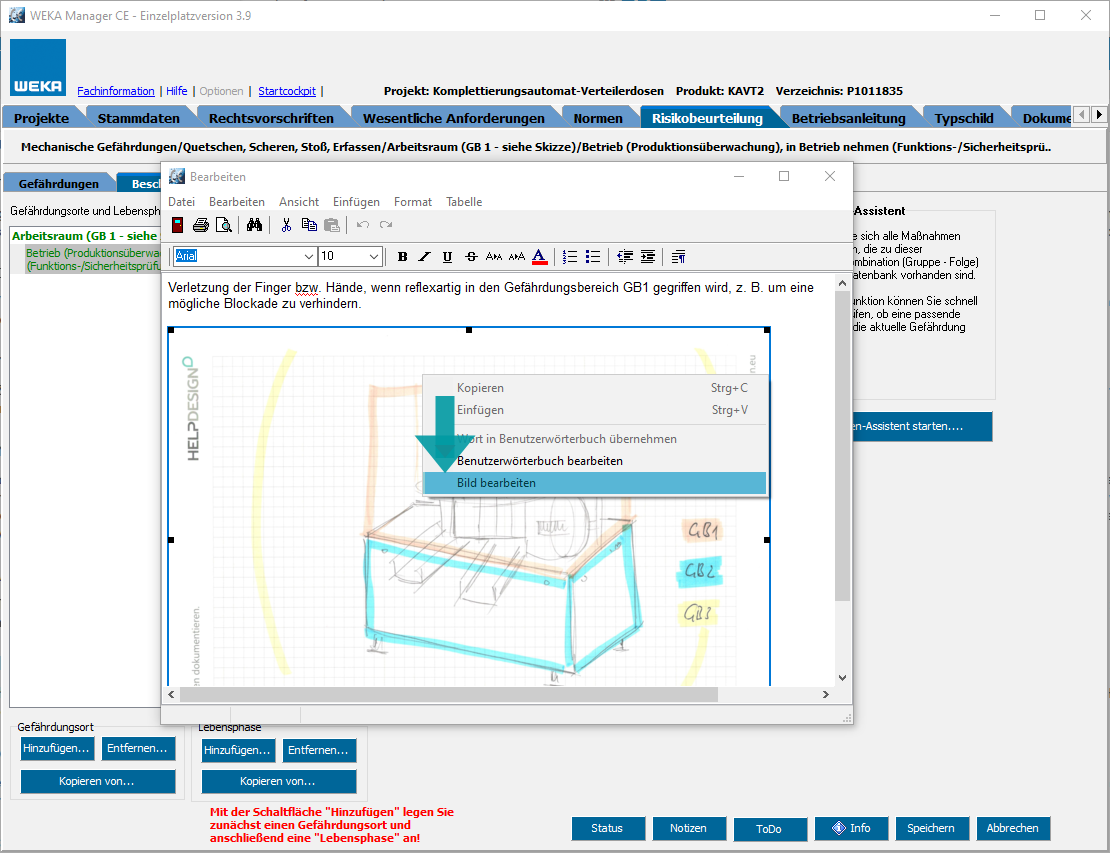Screen dimensions: 1110x853
Task: Open print preview in editor toolbar
Action: [x=224, y=225]
